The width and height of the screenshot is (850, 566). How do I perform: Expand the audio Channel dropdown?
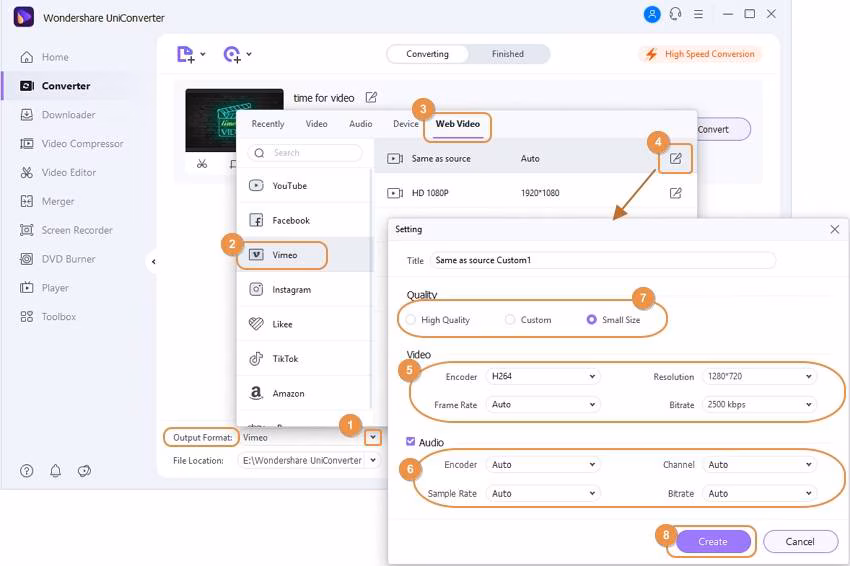coord(759,465)
